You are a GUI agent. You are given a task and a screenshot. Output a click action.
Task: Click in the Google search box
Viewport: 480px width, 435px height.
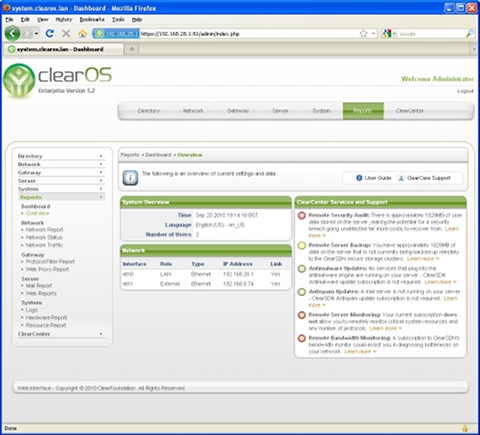click(431, 34)
